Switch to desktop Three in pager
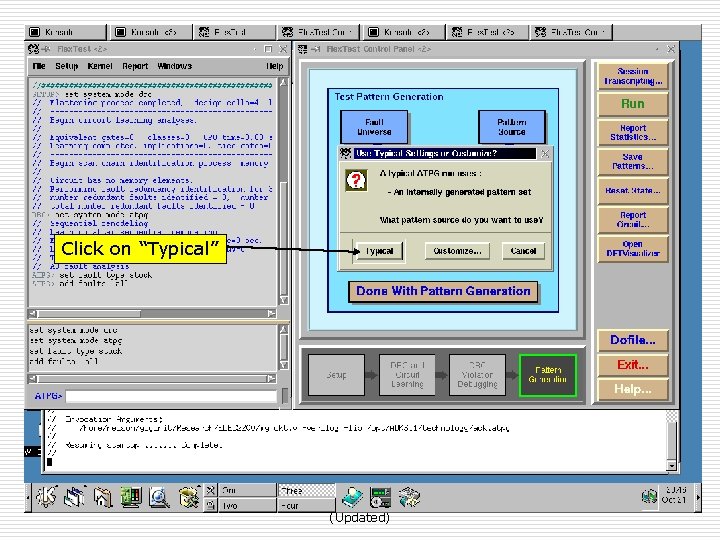The image size is (720, 540). 306,490
